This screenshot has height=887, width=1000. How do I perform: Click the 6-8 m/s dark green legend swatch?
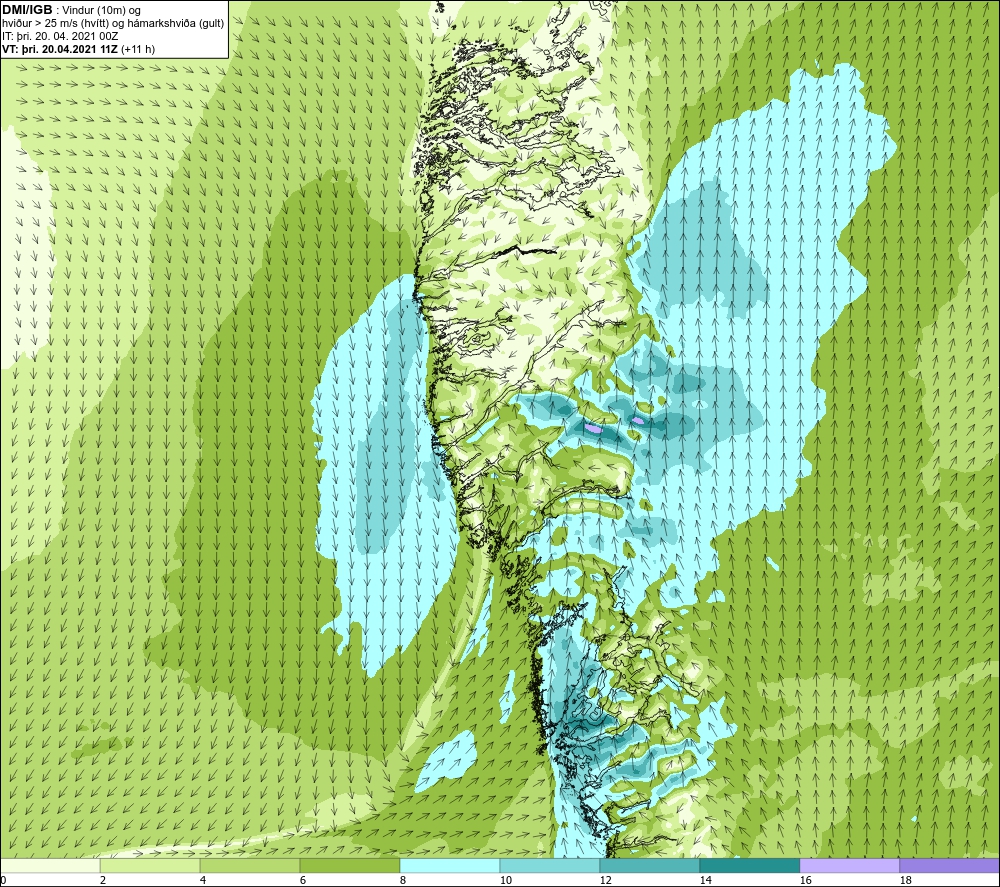click(349, 865)
